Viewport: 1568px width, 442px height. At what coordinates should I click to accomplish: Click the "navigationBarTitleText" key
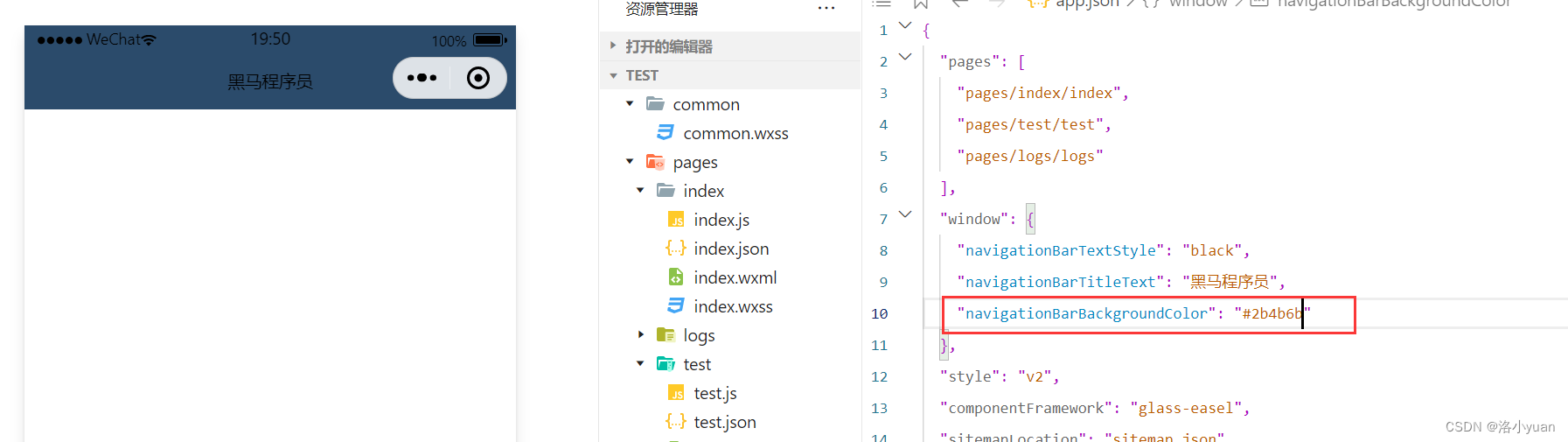(1061, 282)
